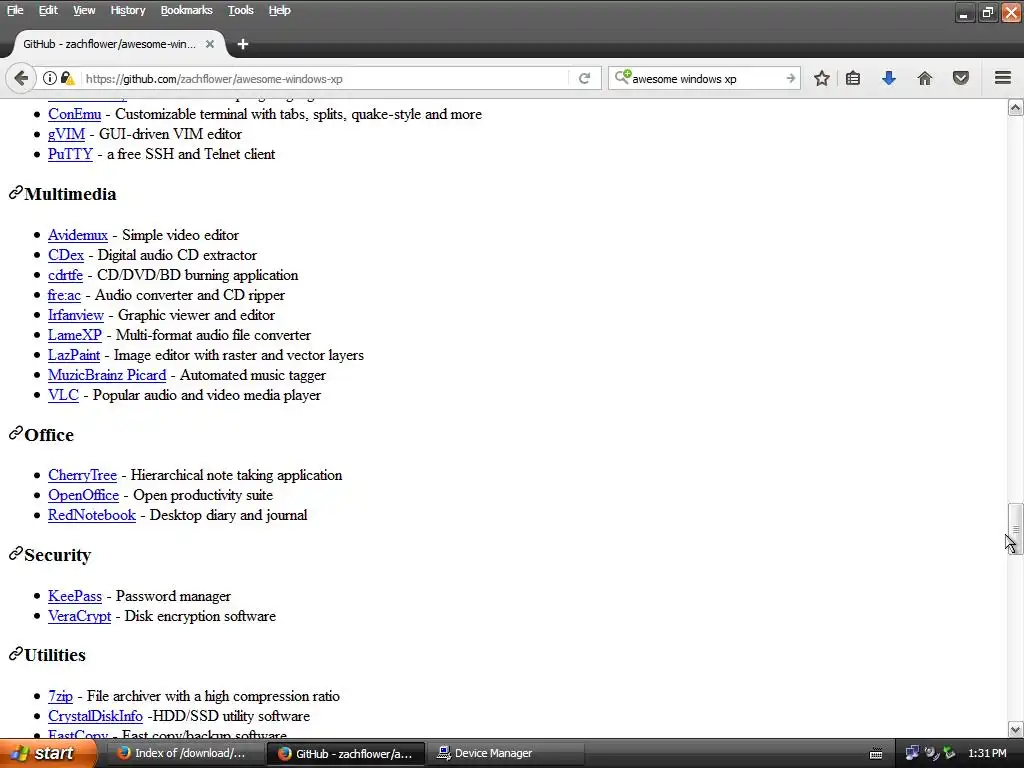Open the MuzicBrainz Picard link
This screenshot has height=768, width=1024.
107,375
